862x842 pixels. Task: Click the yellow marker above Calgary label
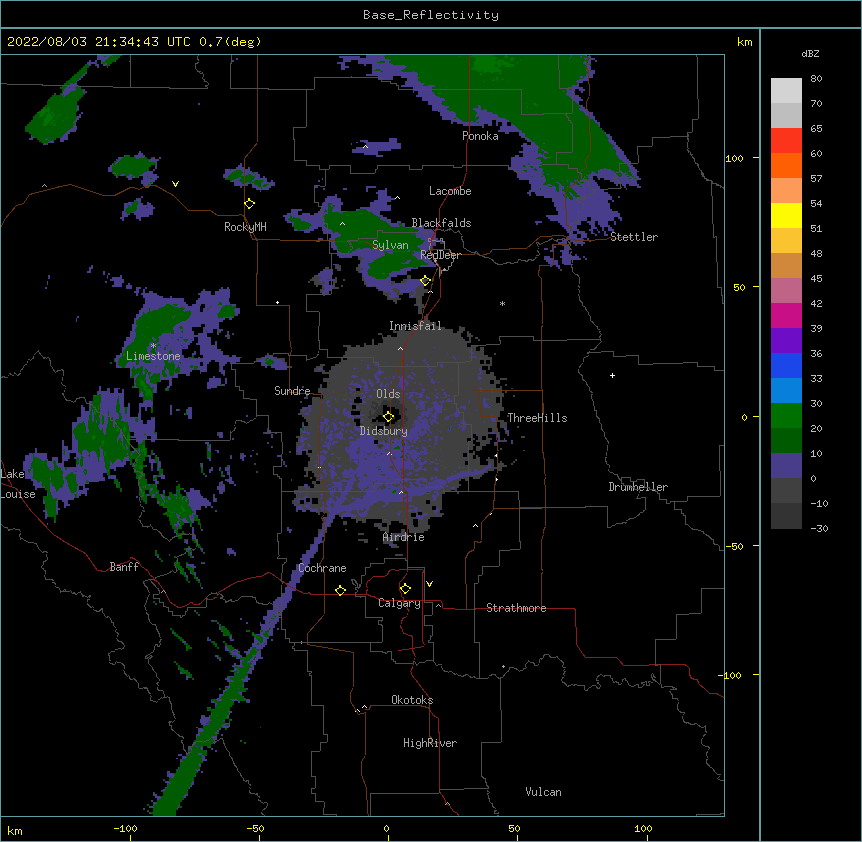(405, 589)
